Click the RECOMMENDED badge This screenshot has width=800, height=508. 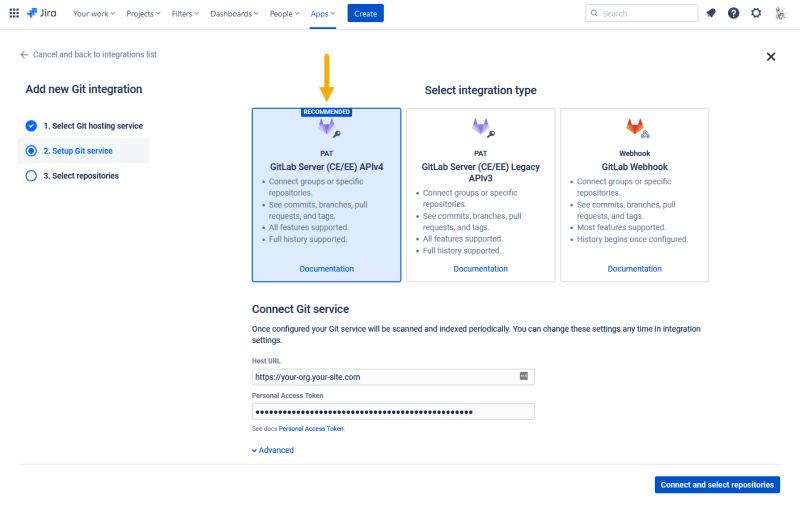pyautogui.click(x=327, y=112)
